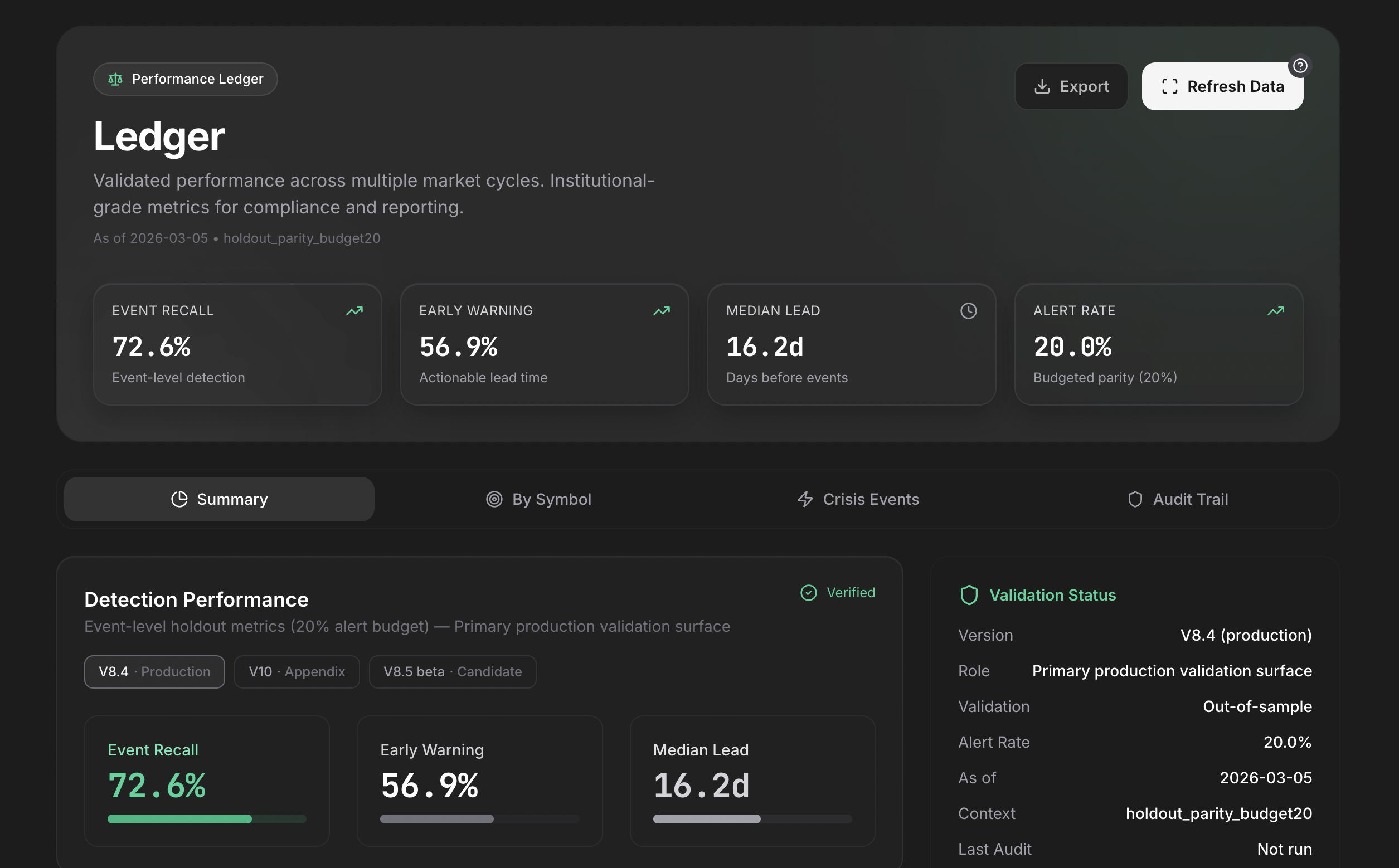Select the V8.5 beta Candidate chip
The image size is (1399, 868).
tap(452, 672)
